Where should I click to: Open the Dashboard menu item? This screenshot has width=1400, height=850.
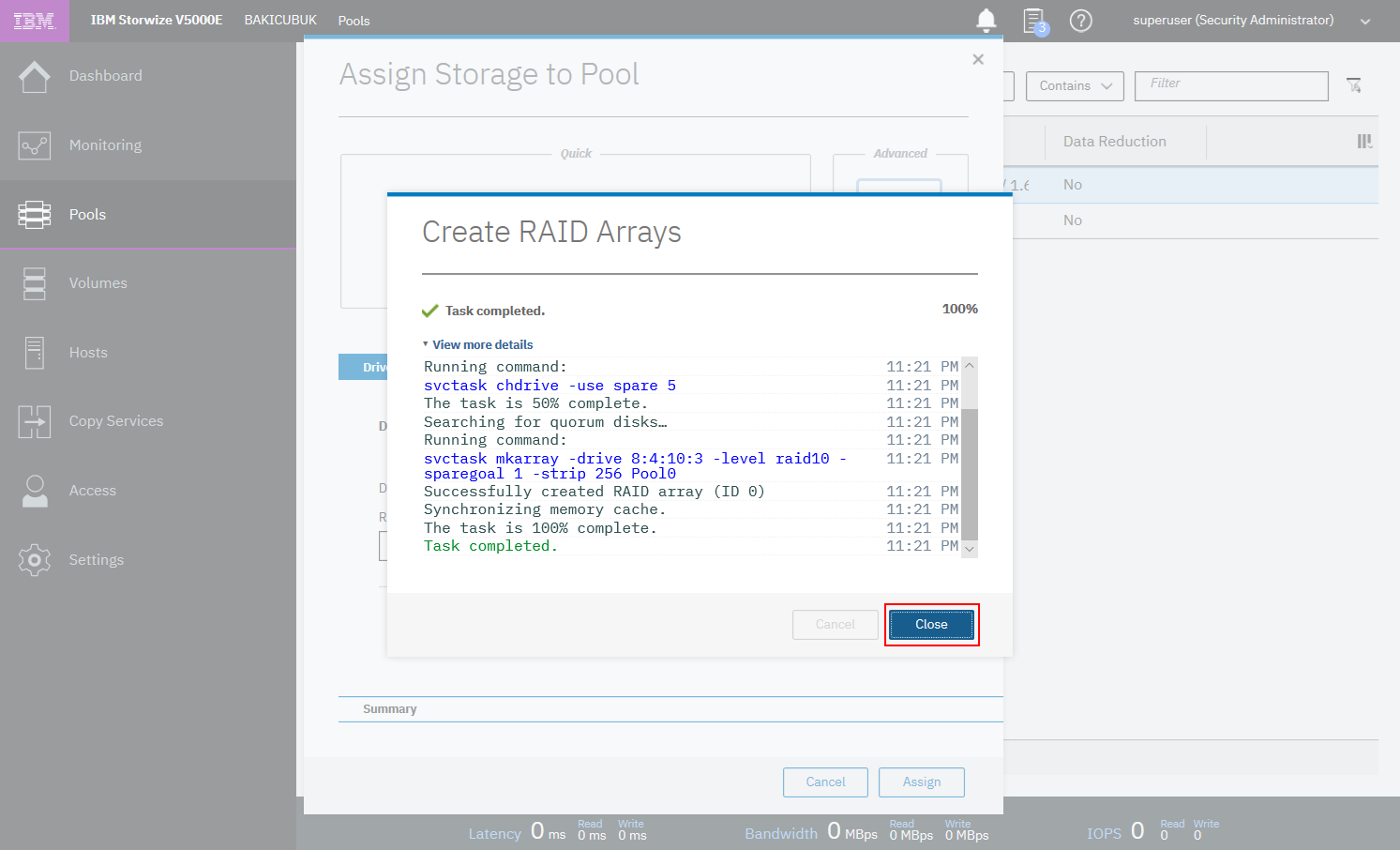pos(106,76)
